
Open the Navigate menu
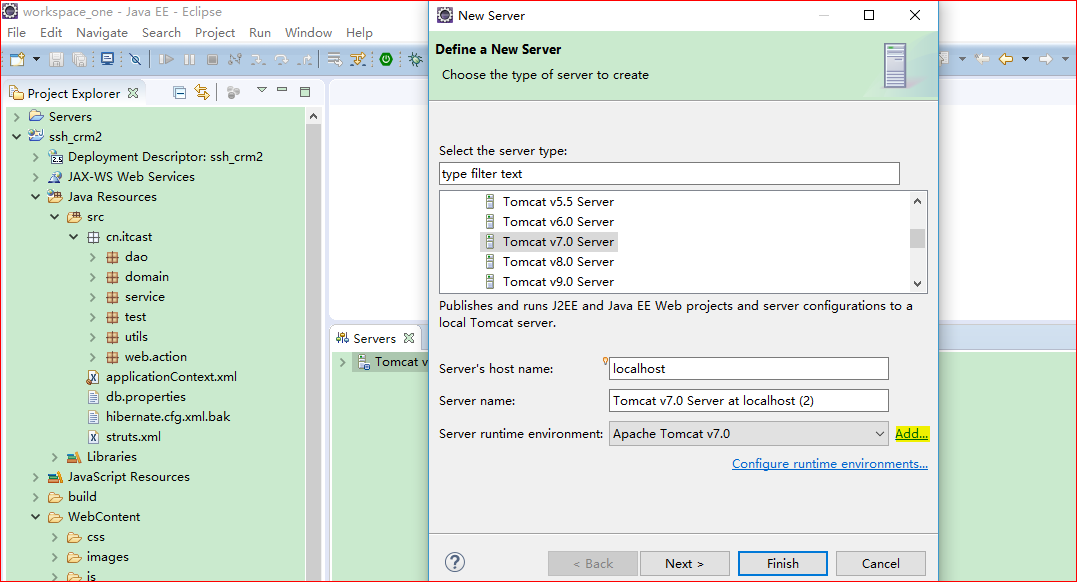(102, 32)
